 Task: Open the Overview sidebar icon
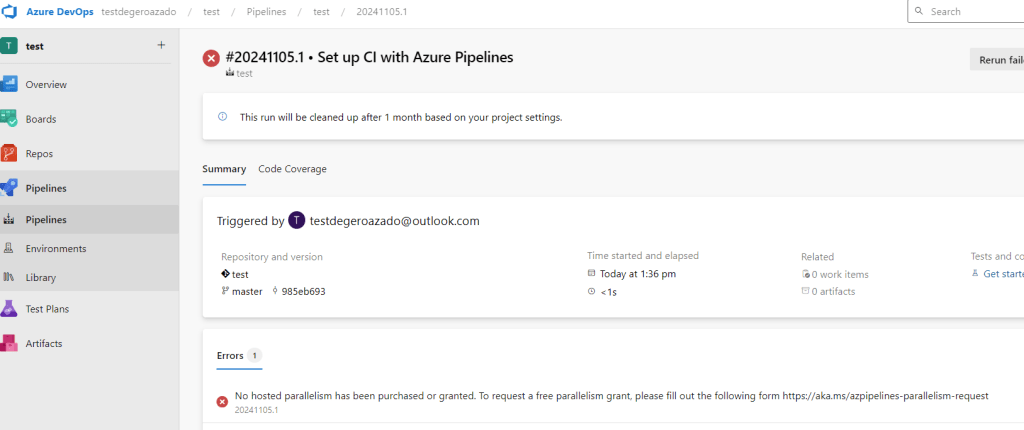(10, 85)
